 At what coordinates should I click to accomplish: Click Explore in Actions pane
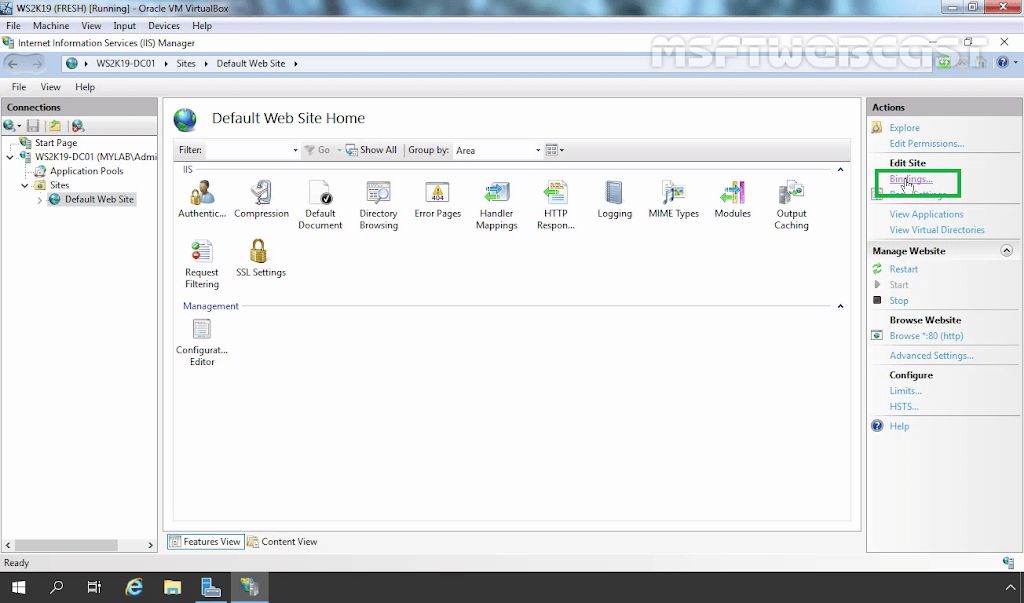(904, 128)
